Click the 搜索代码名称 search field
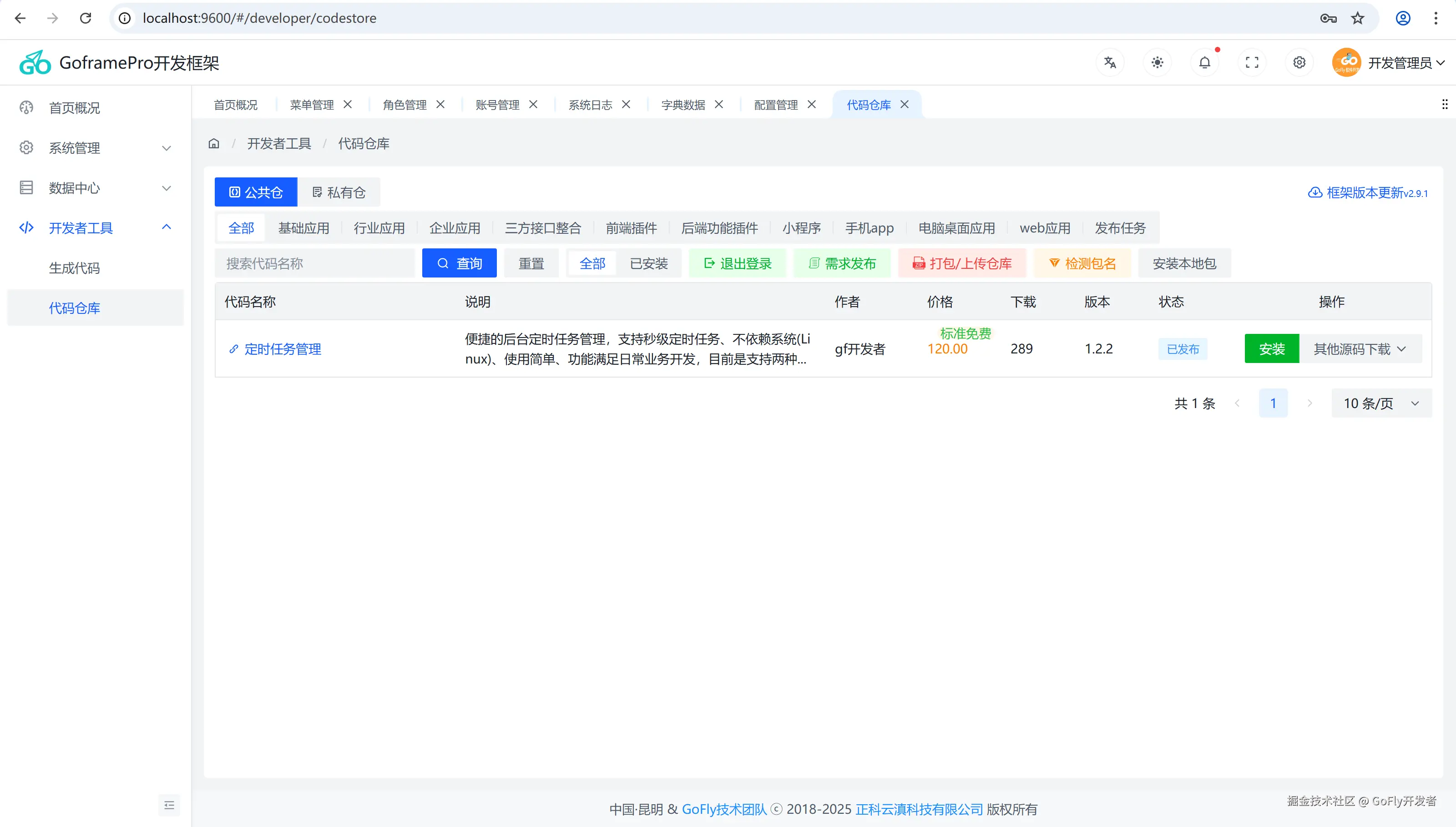Image resolution: width=1456 pixels, height=827 pixels. point(314,263)
